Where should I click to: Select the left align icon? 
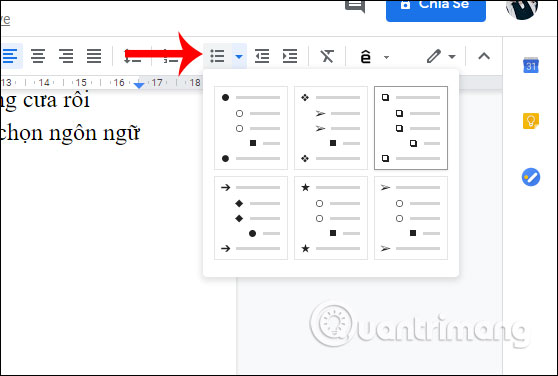[x=10, y=56]
